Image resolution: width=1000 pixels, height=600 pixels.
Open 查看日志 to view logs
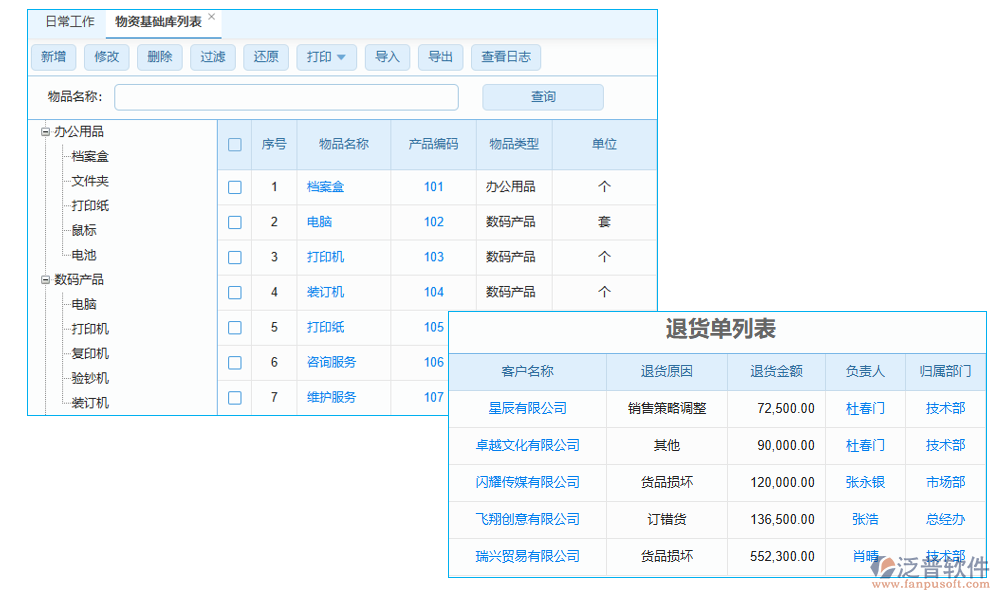click(505, 57)
